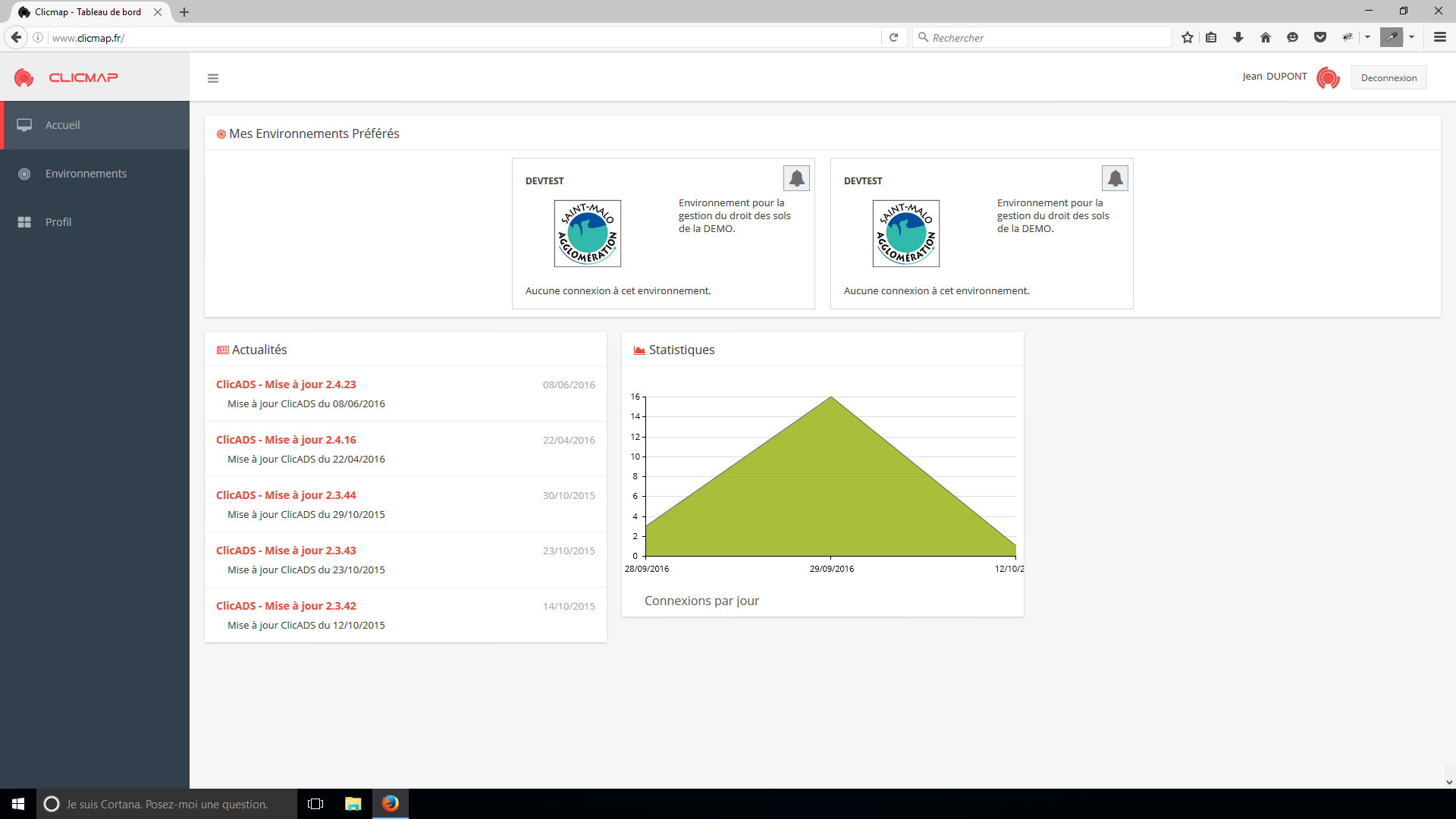
Task: Click the newspaper icon beside Actualités
Action: pyautogui.click(x=223, y=350)
